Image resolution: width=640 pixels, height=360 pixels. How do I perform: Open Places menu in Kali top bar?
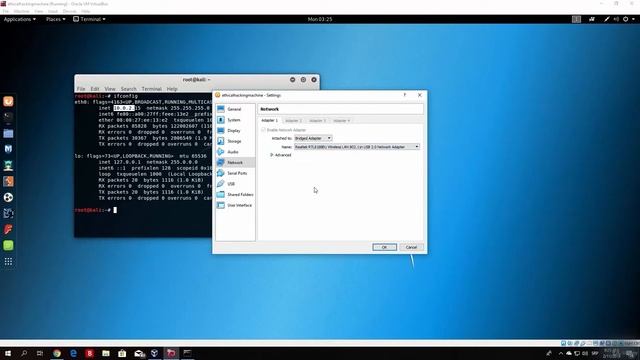(56, 19)
